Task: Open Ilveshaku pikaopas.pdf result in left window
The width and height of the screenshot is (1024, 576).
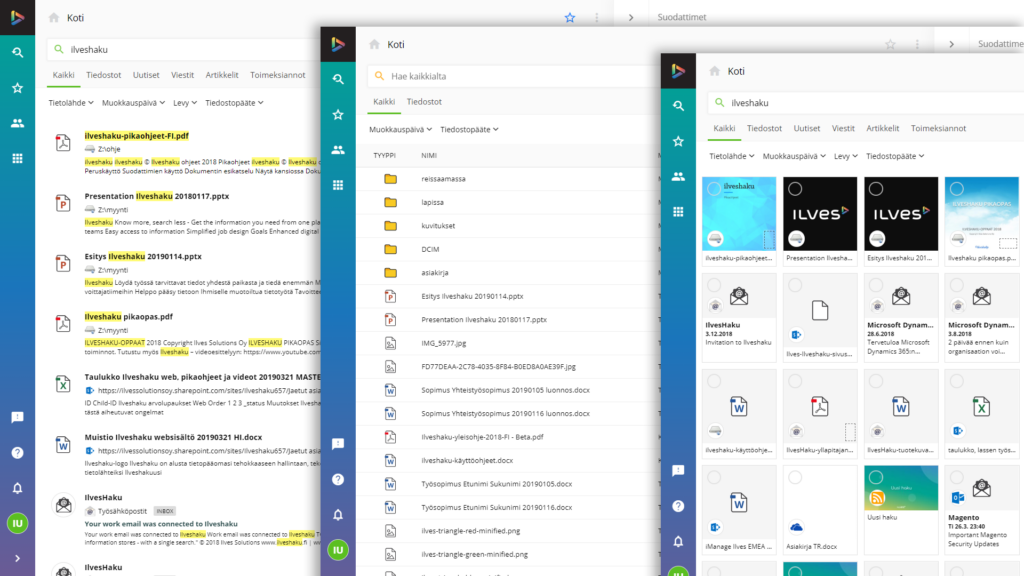Action: 129,317
